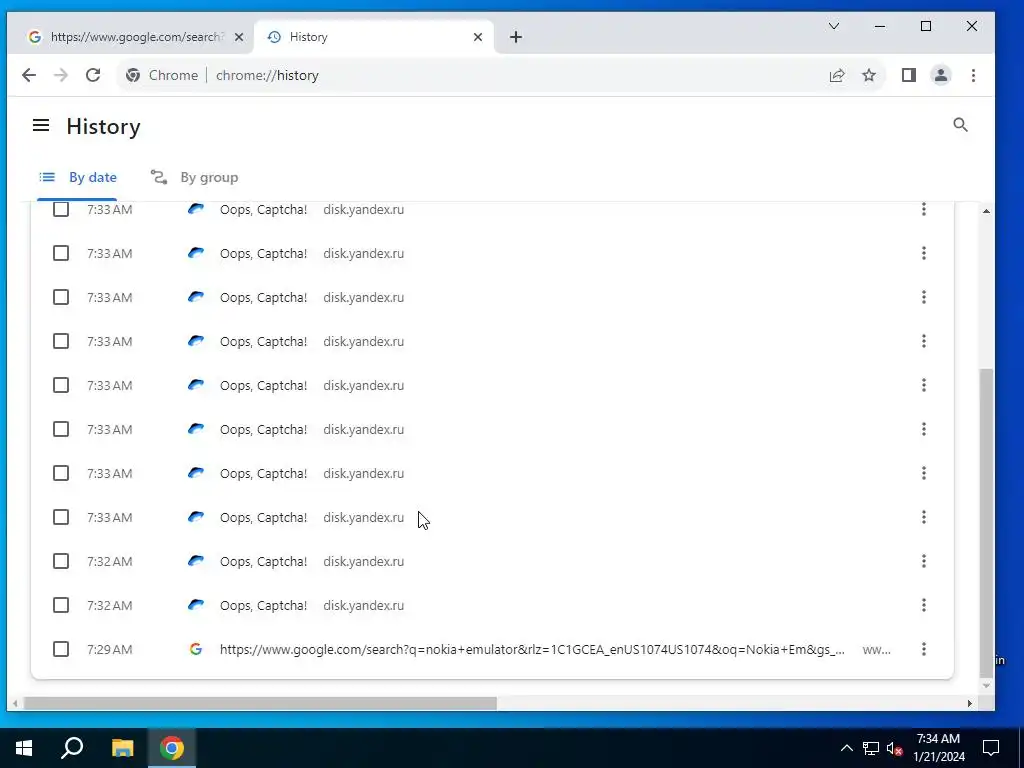The width and height of the screenshot is (1024, 768).
Task: Switch to the By group view
Action: [x=195, y=178]
